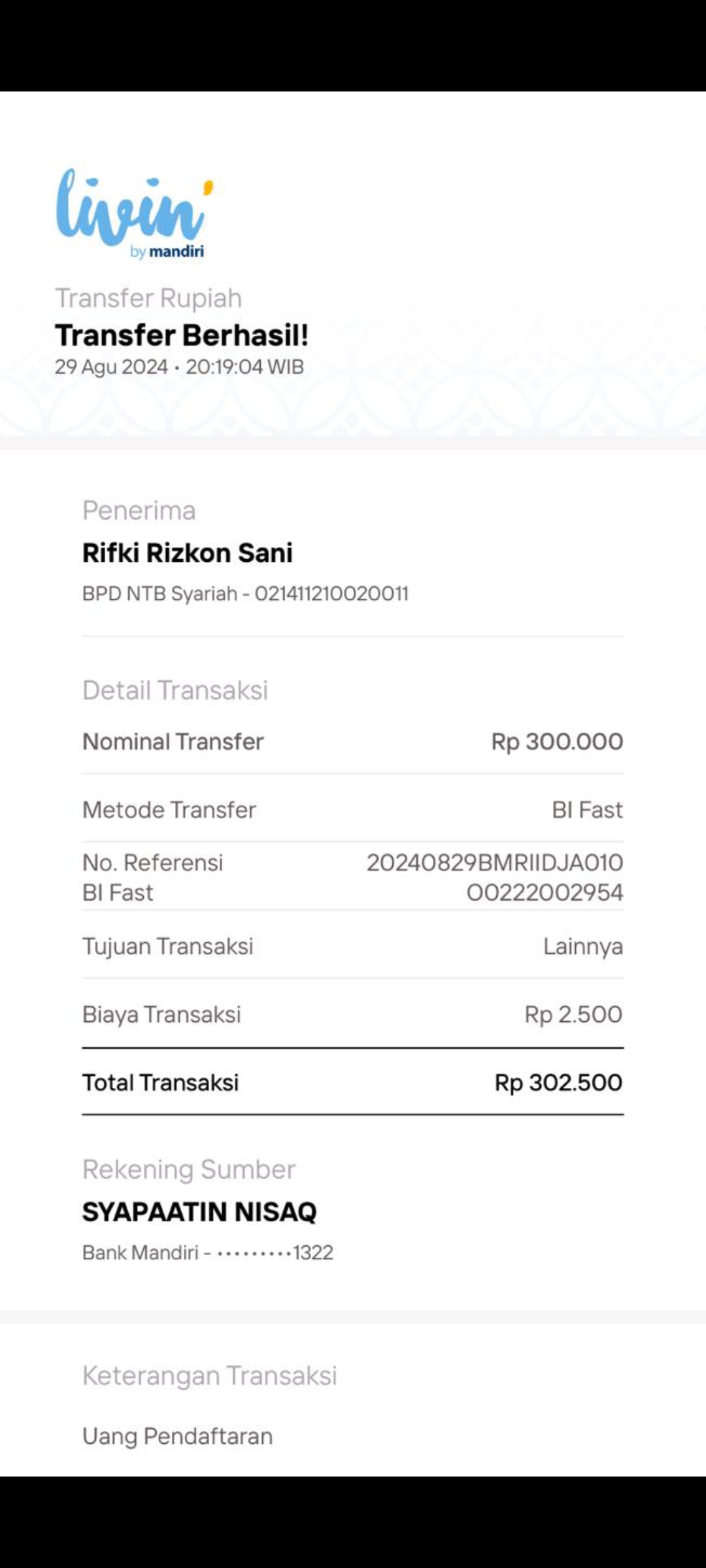Tap the Lainnya transaction purpose value

click(582, 946)
